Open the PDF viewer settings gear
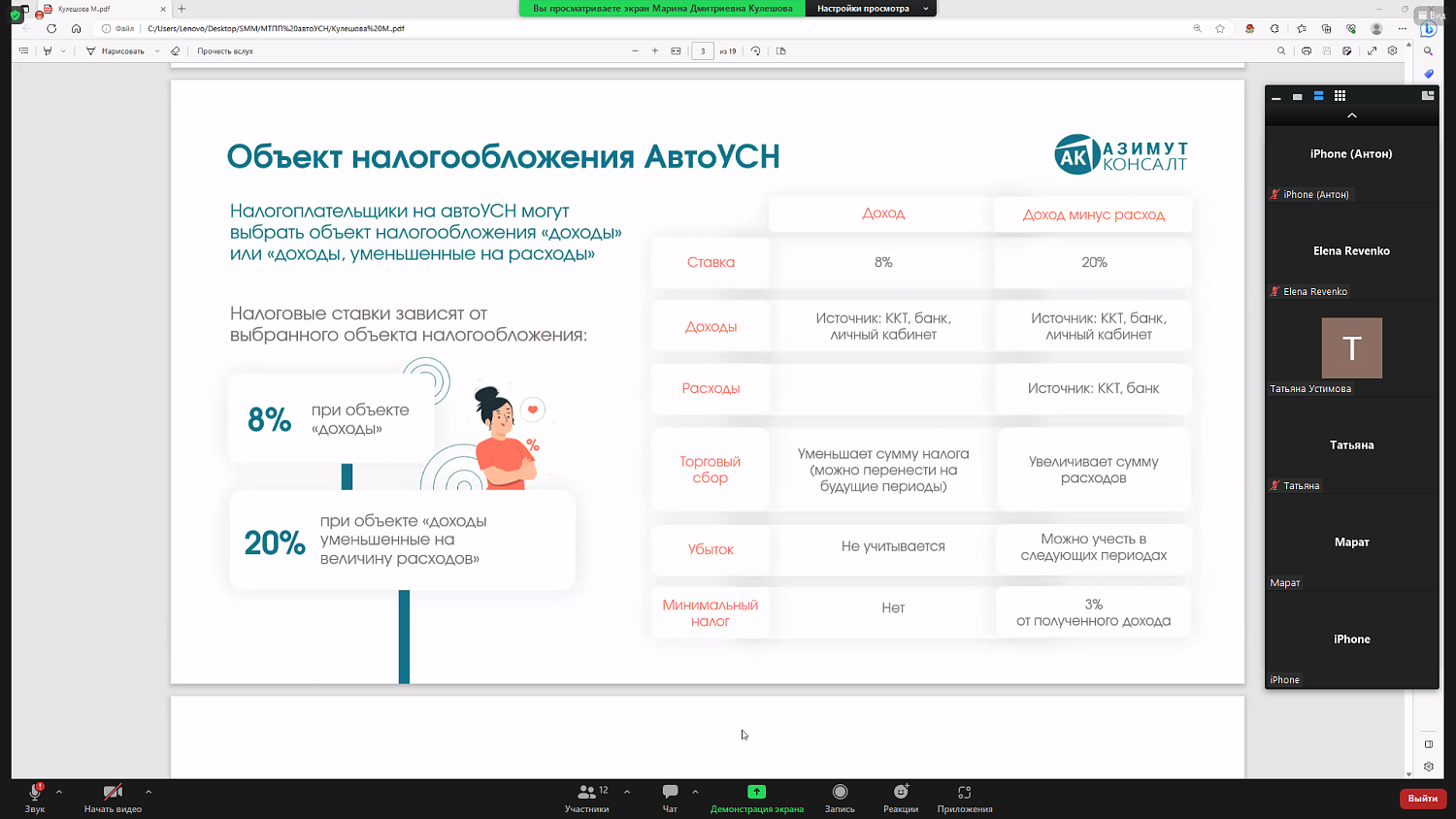The height and width of the screenshot is (819, 1456). click(x=1392, y=49)
